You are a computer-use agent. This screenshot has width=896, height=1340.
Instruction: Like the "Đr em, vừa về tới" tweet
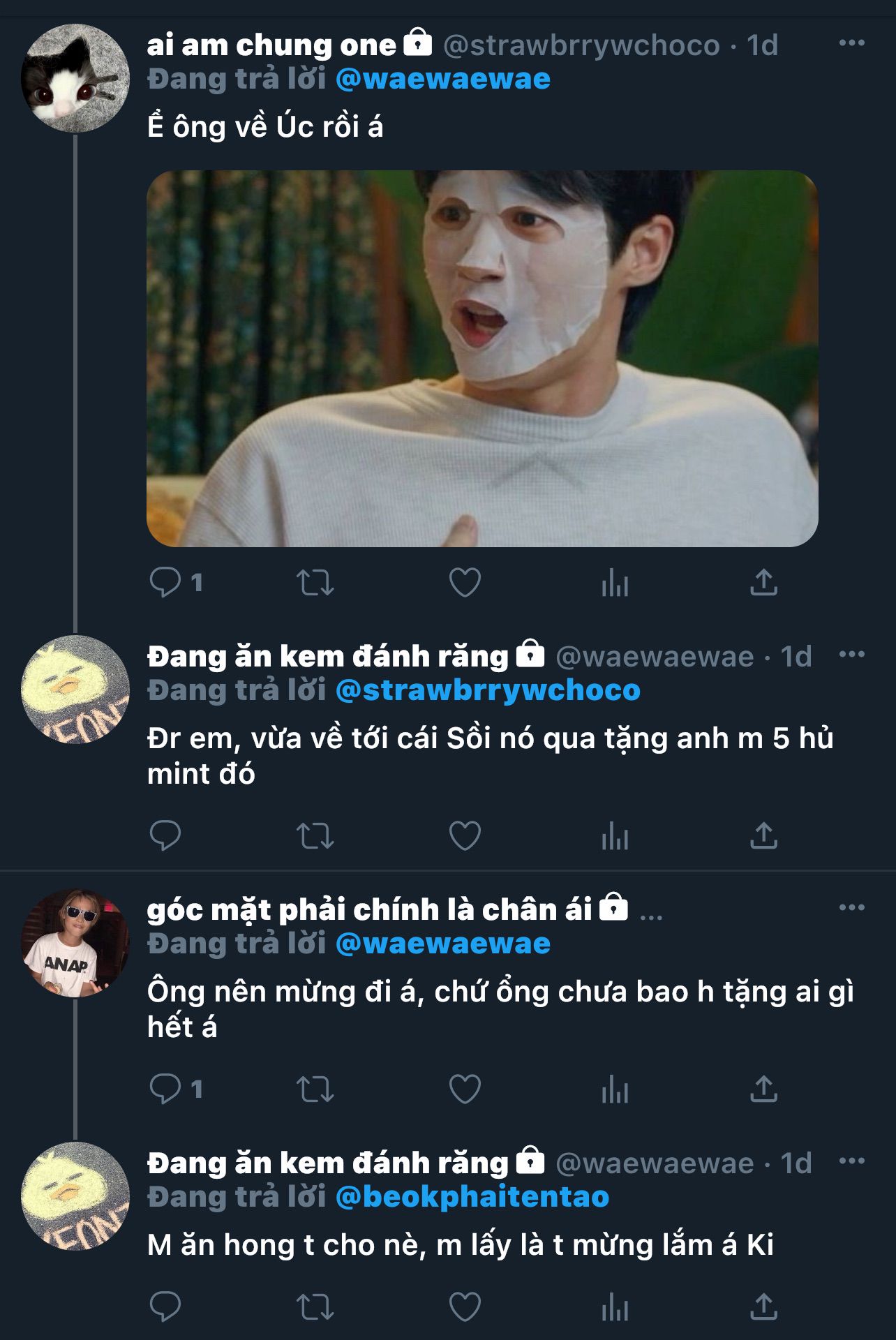(465, 835)
